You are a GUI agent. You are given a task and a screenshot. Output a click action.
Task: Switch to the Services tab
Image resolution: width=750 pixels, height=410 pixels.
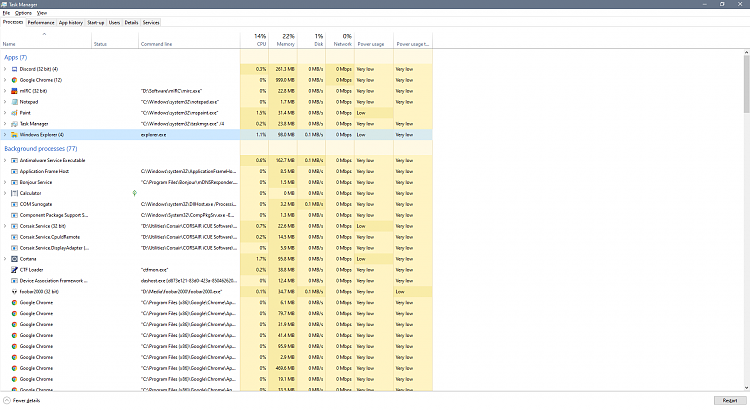coord(151,22)
